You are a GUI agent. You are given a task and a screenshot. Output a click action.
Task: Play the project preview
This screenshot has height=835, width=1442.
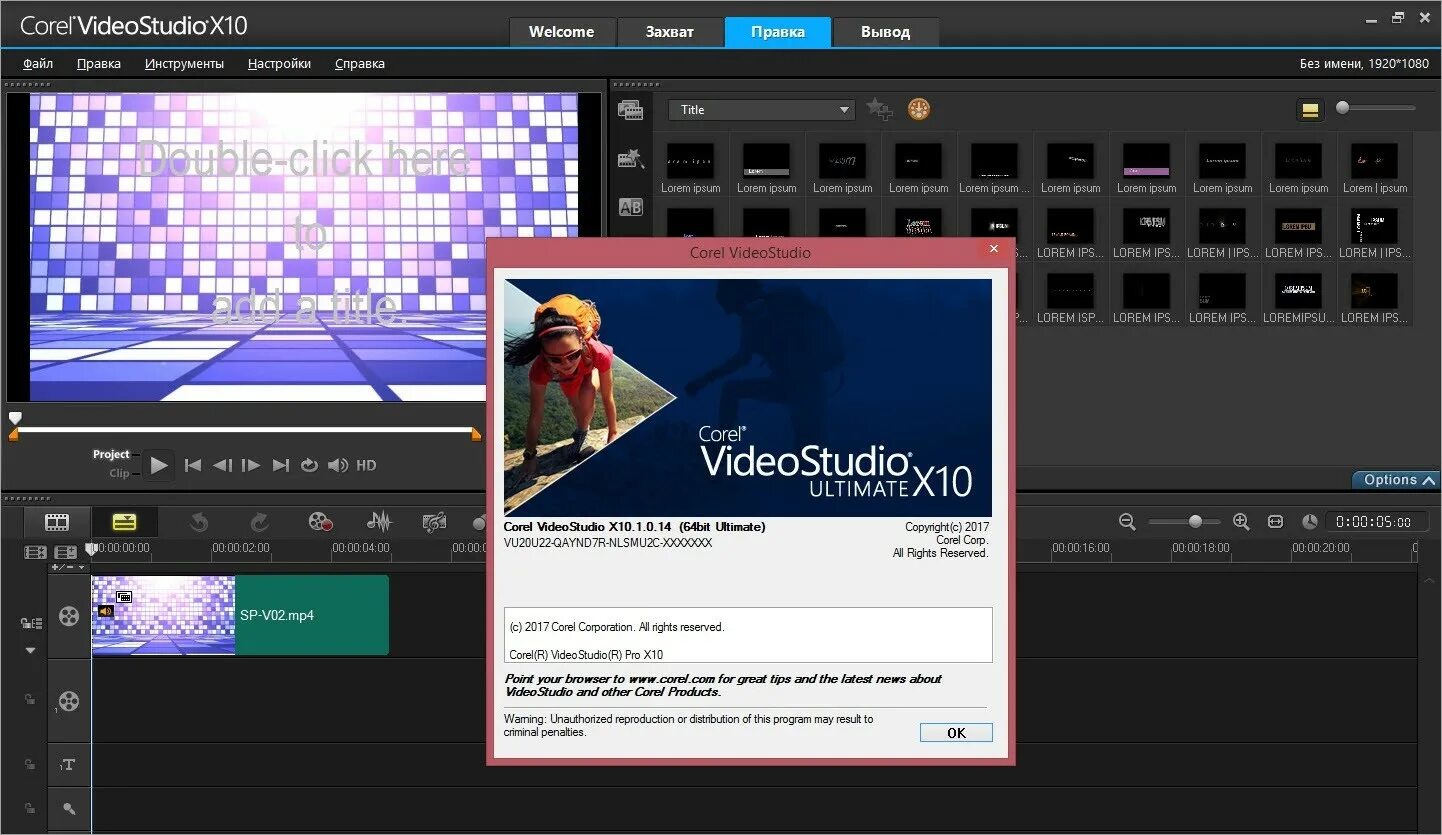pyautogui.click(x=158, y=465)
